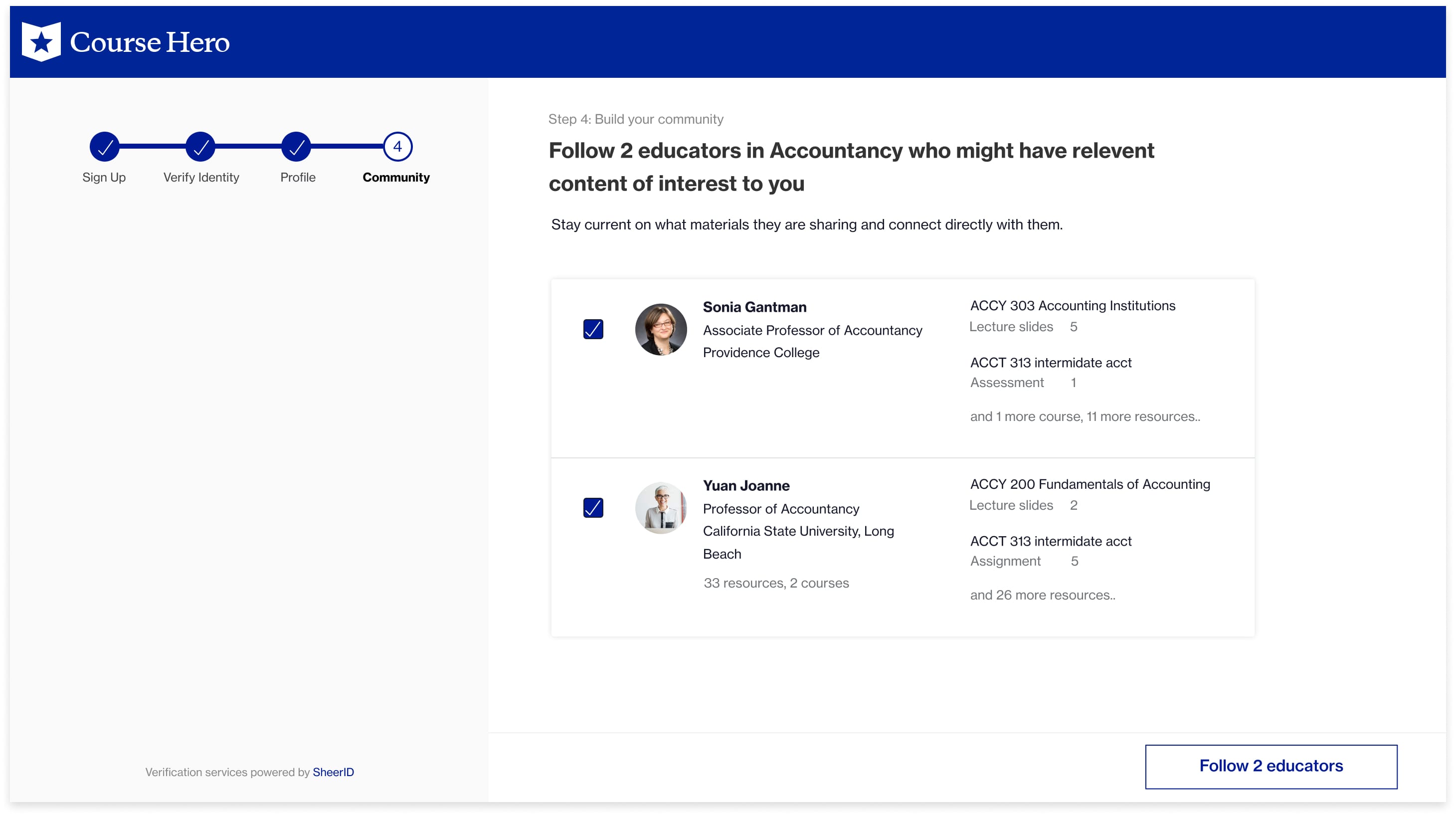Screen dimensions: 1456x816
Task: Open ACCY 200 Fundamentals of Accounting course
Action: [x=1090, y=485]
